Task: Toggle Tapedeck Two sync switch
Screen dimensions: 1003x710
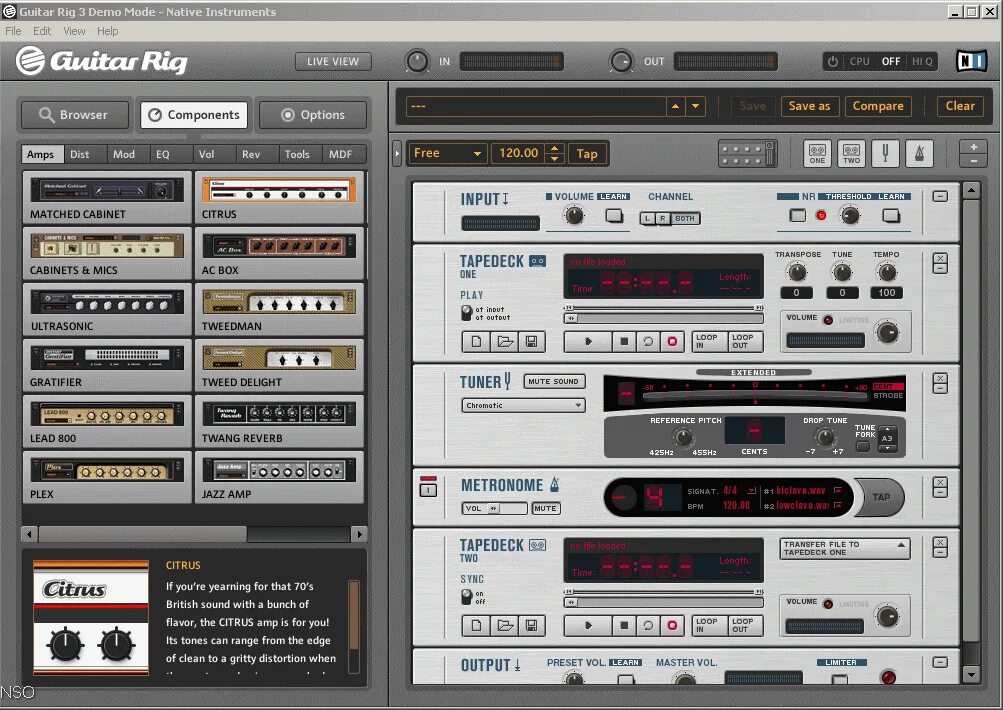Action: click(466, 597)
